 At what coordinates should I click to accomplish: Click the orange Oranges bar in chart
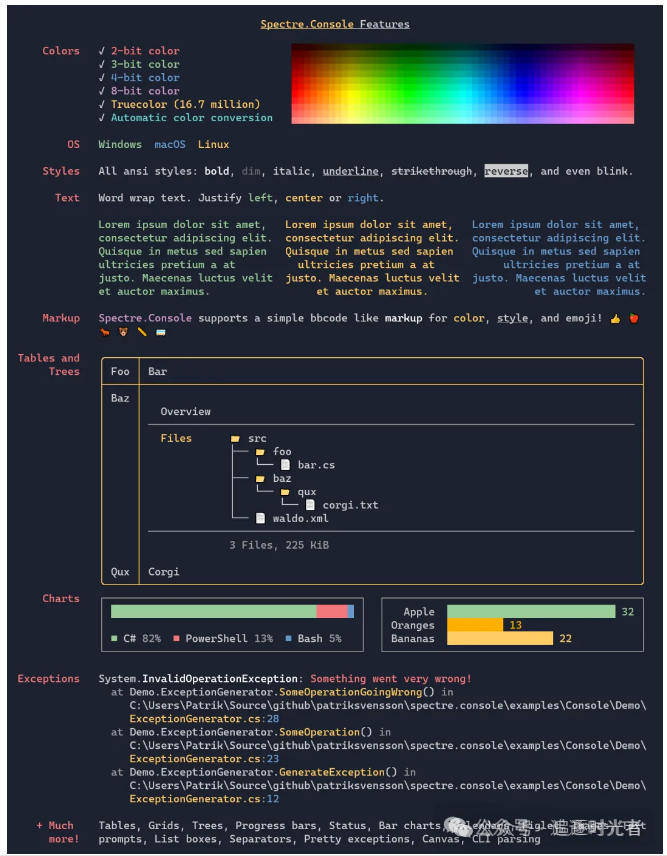pyautogui.click(x=475, y=625)
